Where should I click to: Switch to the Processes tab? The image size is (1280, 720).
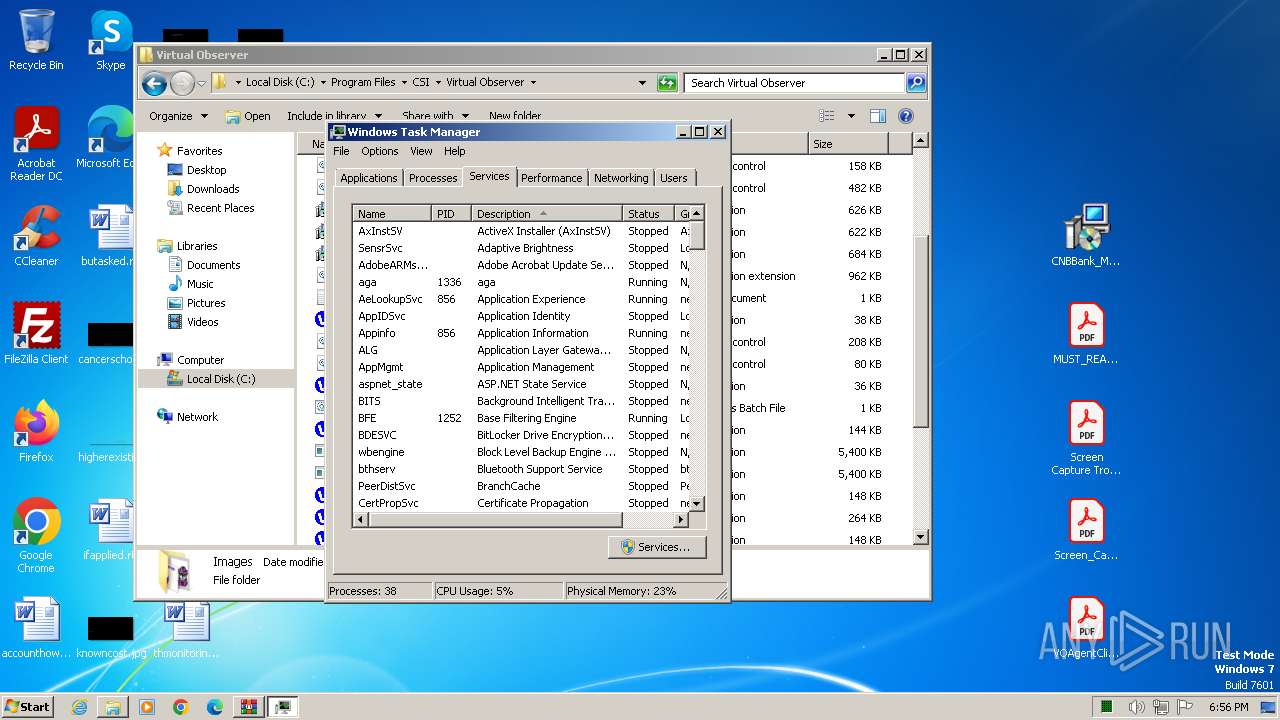coord(433,178)
